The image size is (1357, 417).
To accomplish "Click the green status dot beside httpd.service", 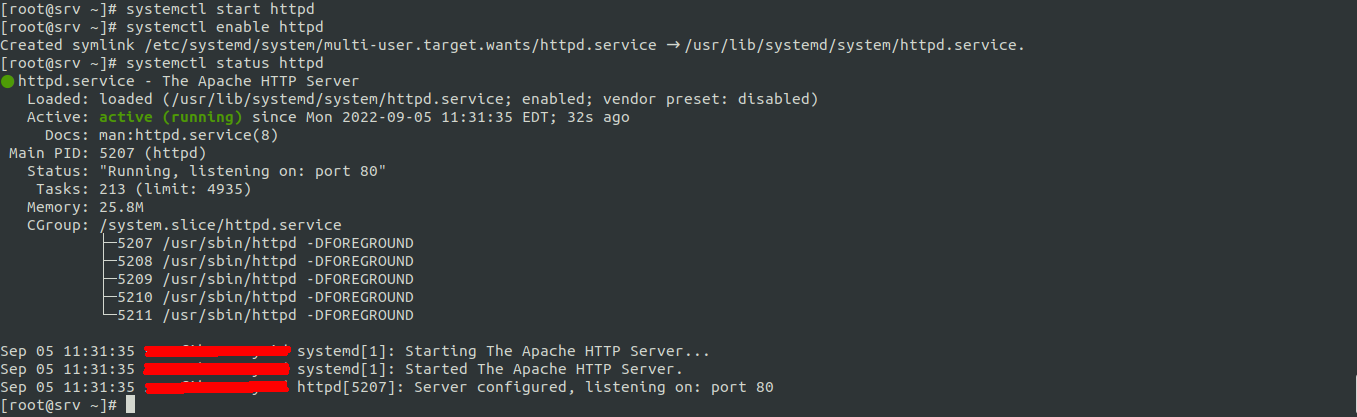I will [x=7, y=81].
